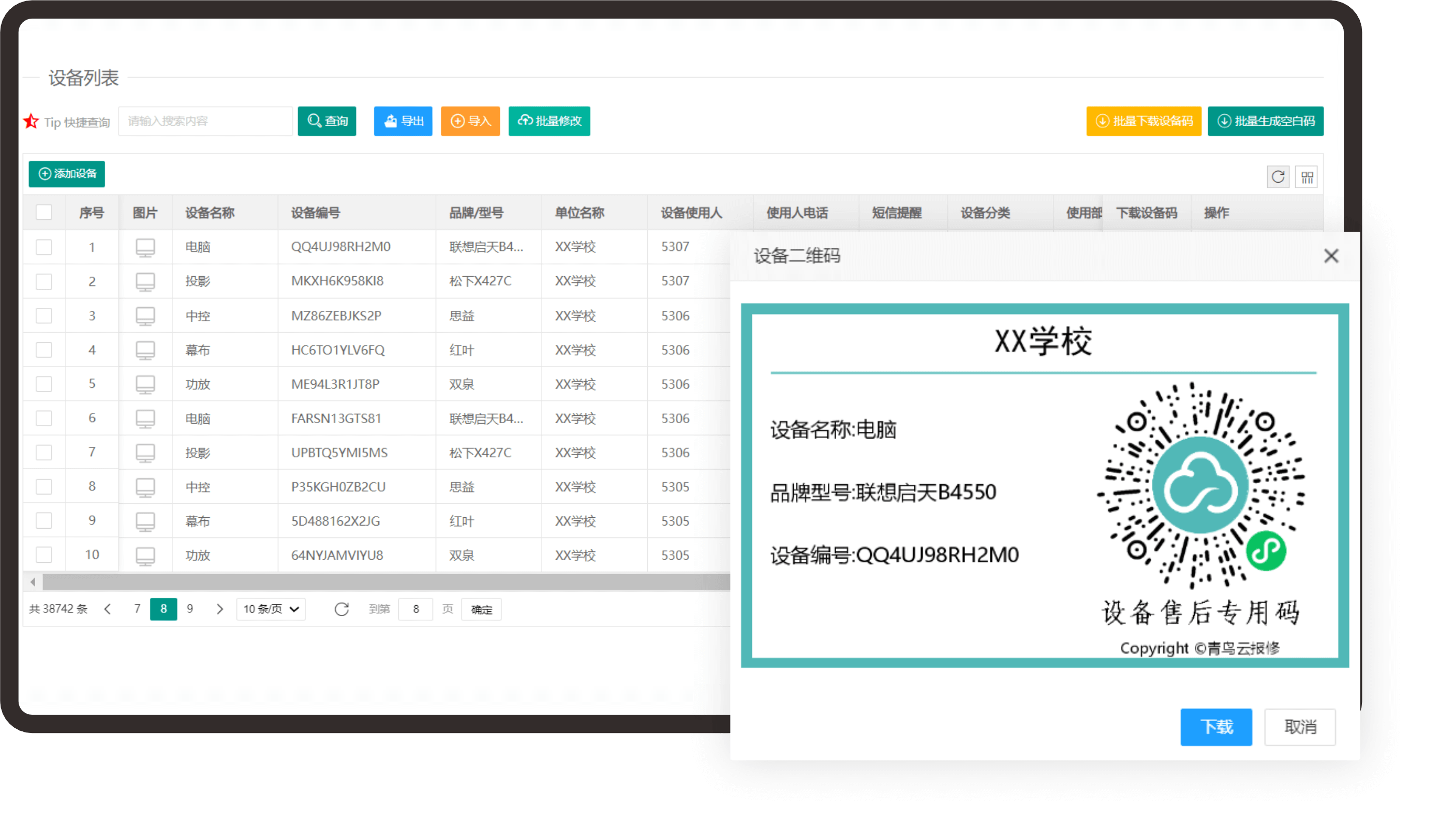
Task: Open image icon for row 8 中控
Action: (x=145, y=488)
